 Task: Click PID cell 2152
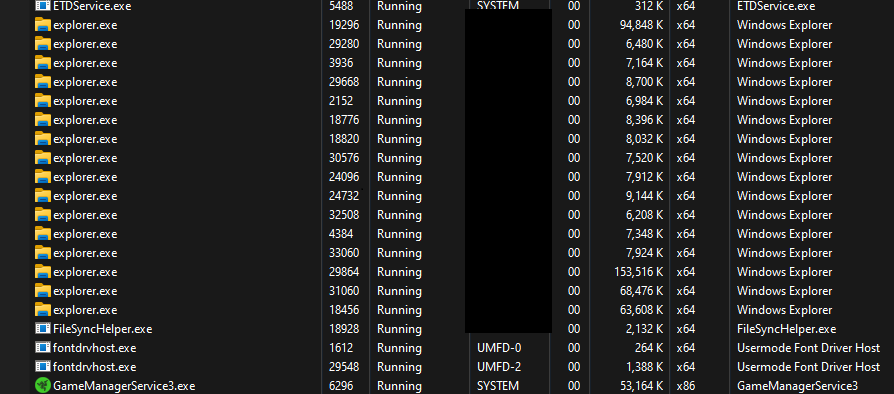point(341,101)
